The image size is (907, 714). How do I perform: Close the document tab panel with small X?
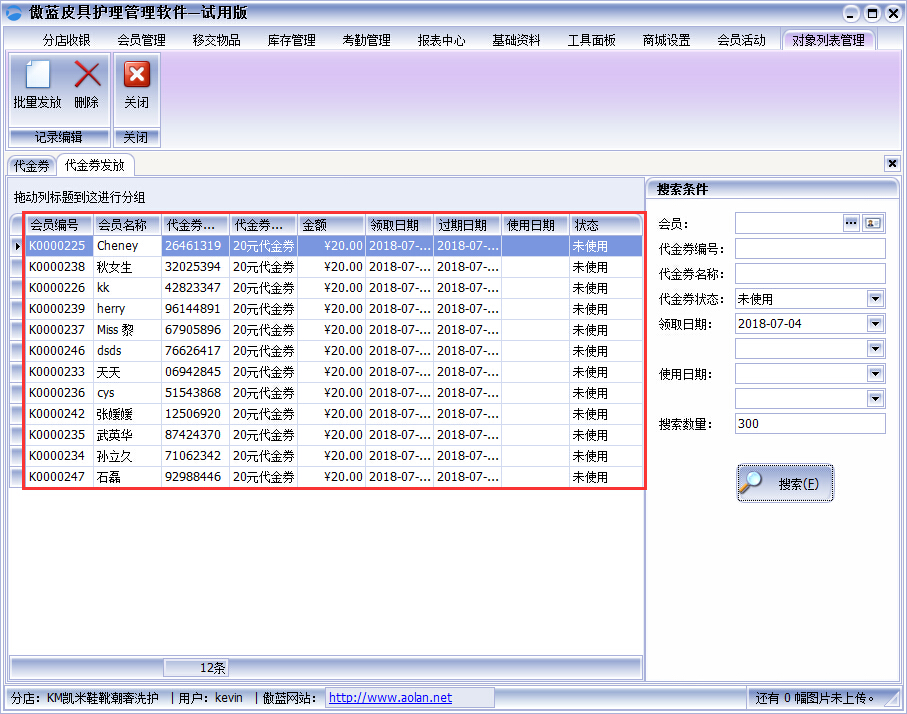coord(892,163)
